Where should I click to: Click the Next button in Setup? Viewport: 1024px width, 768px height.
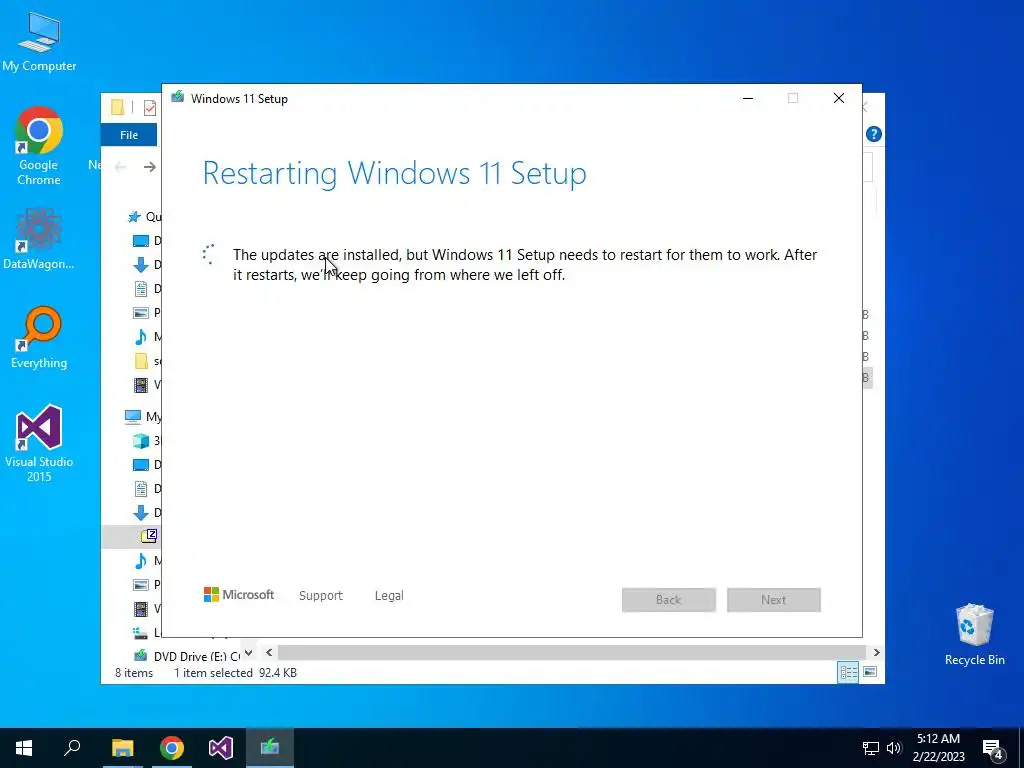coord(774,600)
